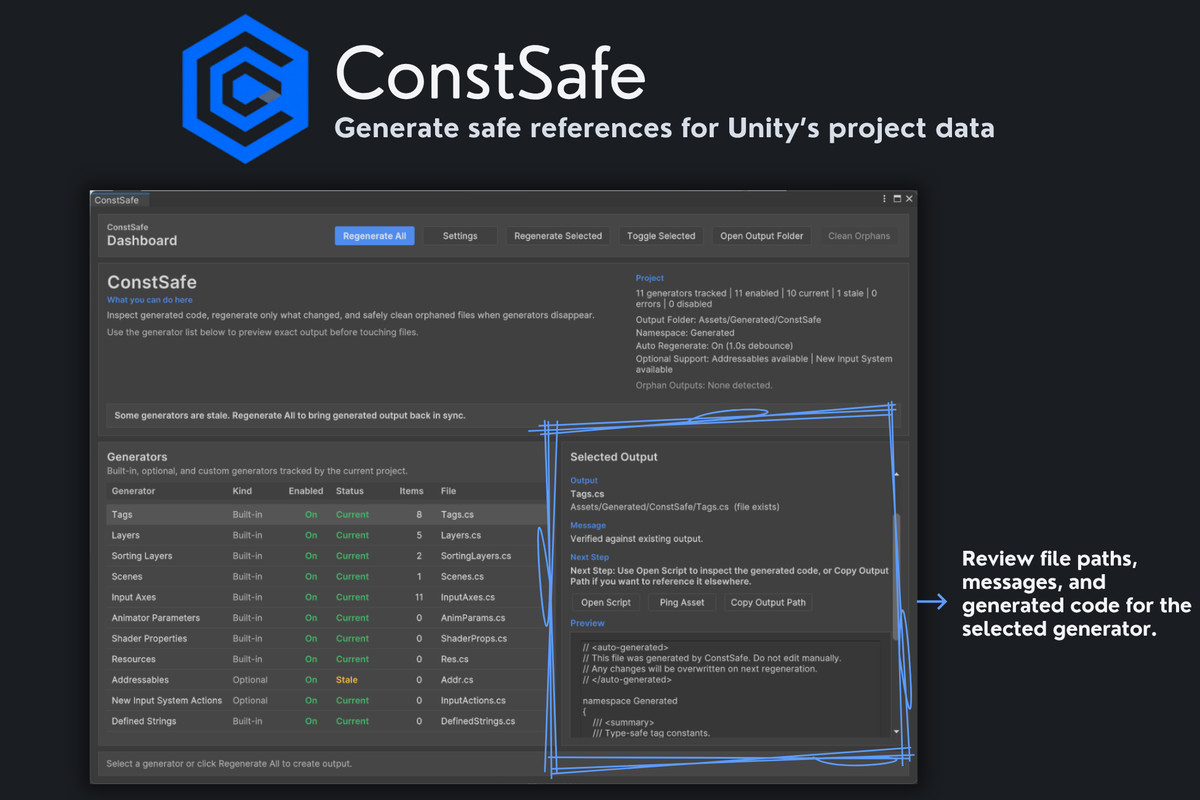Click the Kind column header
The width and height of the screenshot is (1200, 800).
(x=242, y=491)
